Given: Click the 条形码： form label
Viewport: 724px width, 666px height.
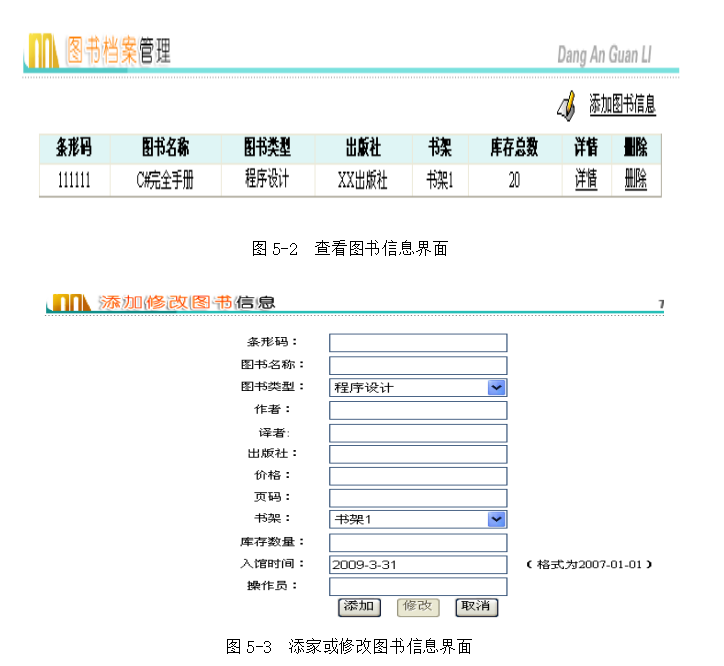Looking at the screenshot, I should click(x=272, y=342).
